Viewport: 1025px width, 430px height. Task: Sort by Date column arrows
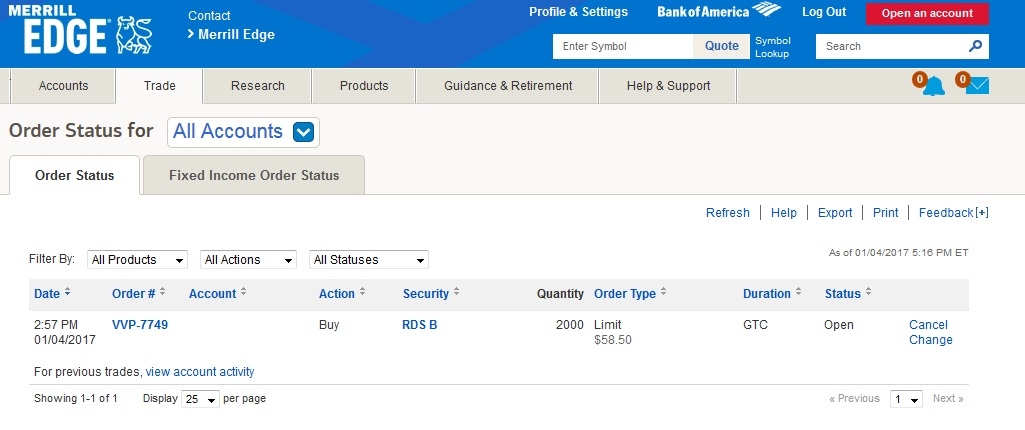(x=67, y=293)
